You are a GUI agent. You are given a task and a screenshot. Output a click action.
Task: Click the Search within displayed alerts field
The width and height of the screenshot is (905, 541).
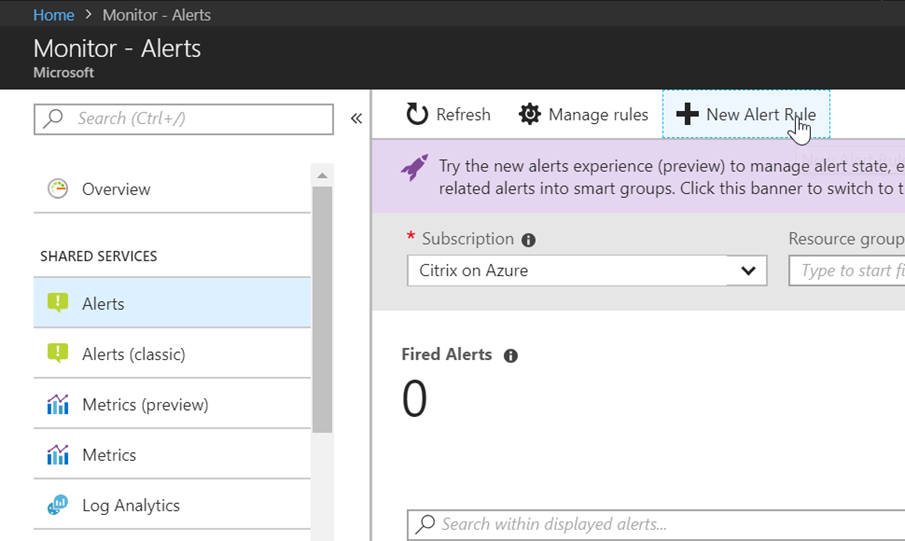click(656, 524)
